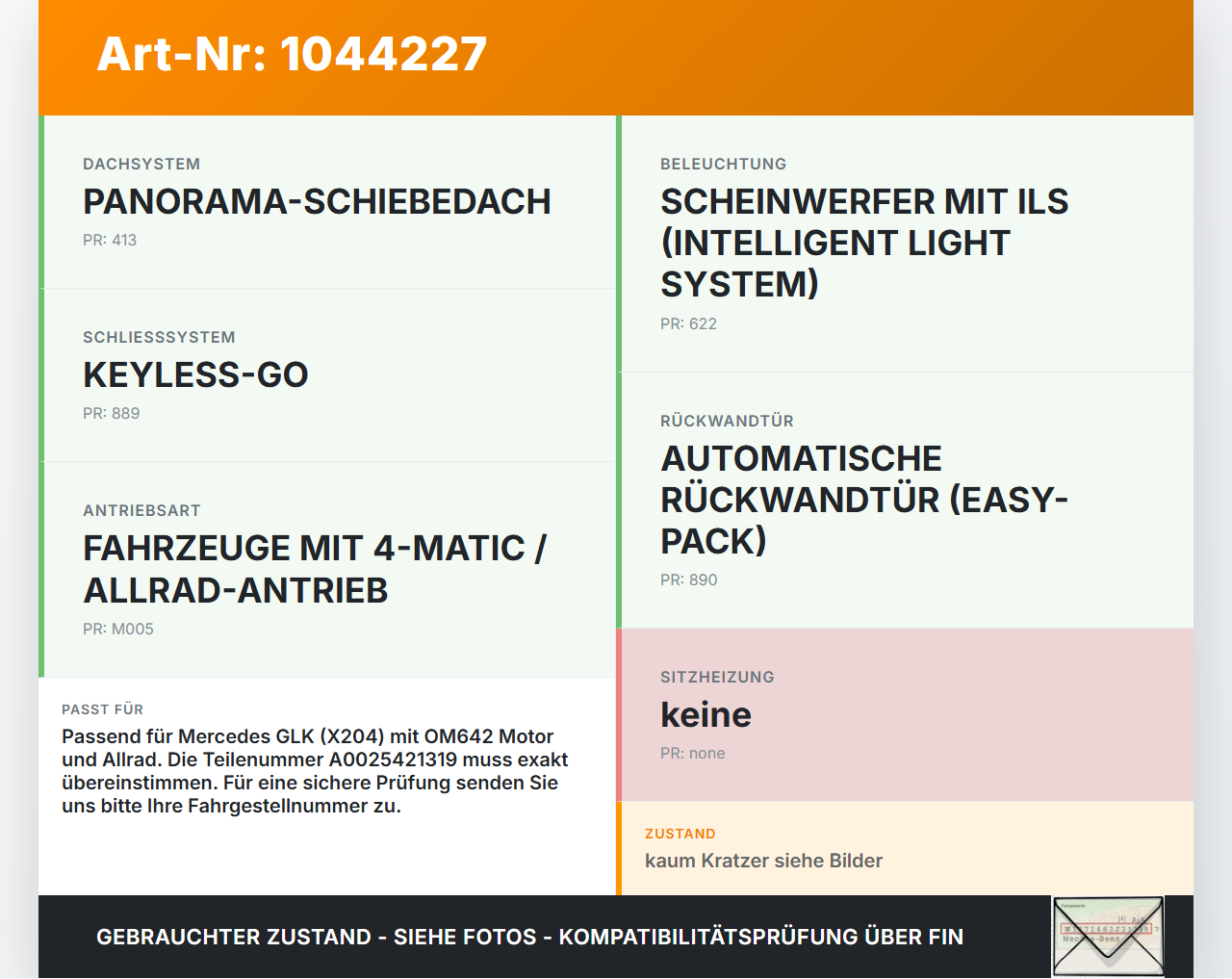The height and width of the screenshot is (979, 1232).
Task: Click 'kaum Kratzer siehe Bilder' text
Action: point(763,861)
